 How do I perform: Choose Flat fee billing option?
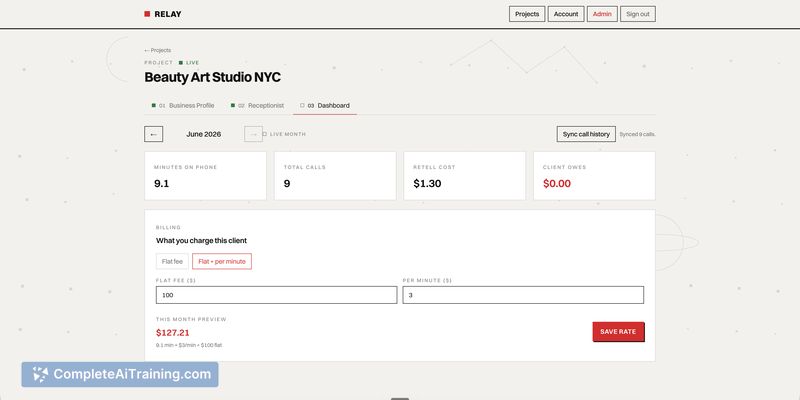pyautogui.click(x=172, y=261)
